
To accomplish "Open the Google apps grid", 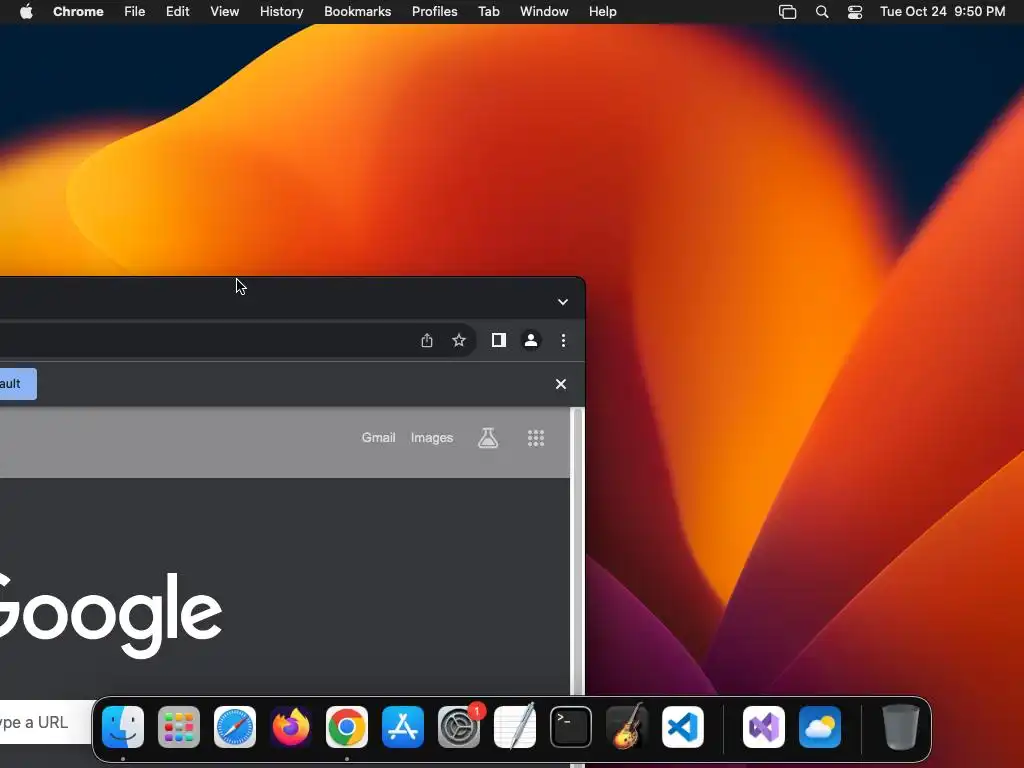I will (536, 438).
